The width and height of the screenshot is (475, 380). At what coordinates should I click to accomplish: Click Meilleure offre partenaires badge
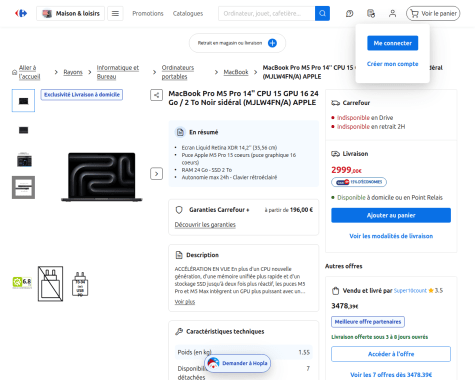[x=368, y=322]
